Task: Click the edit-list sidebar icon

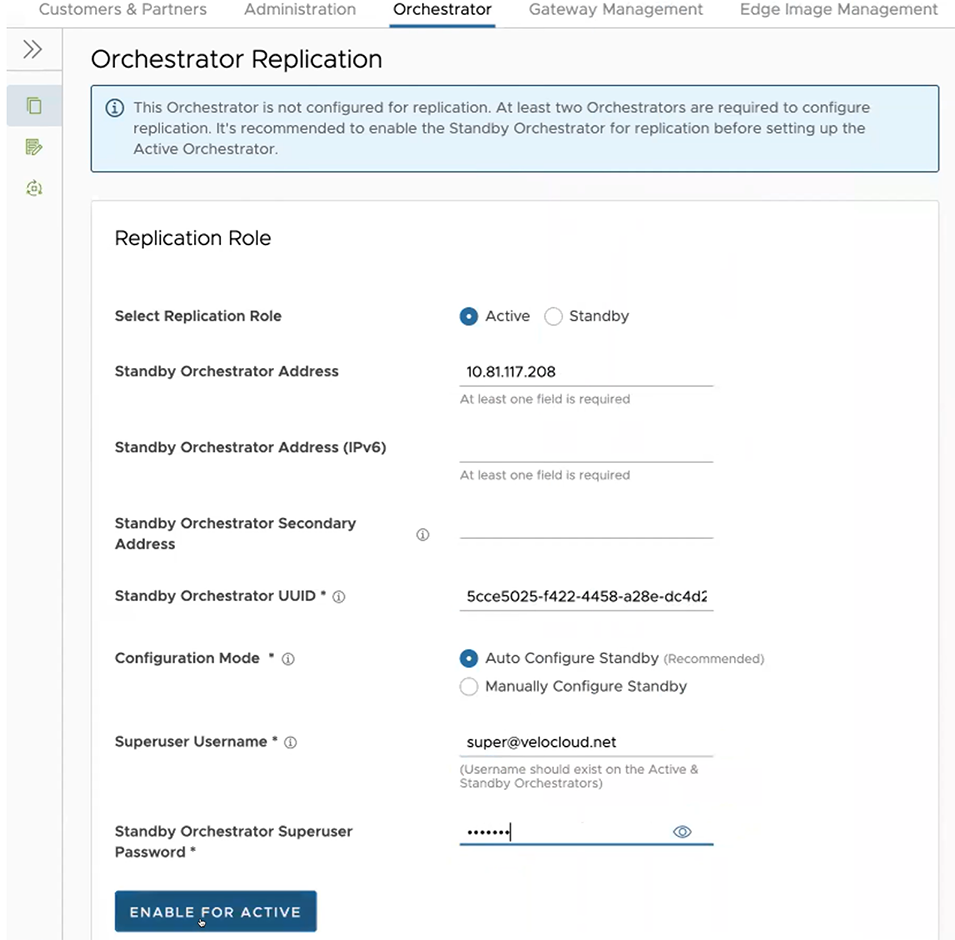Action: (34, 147)
